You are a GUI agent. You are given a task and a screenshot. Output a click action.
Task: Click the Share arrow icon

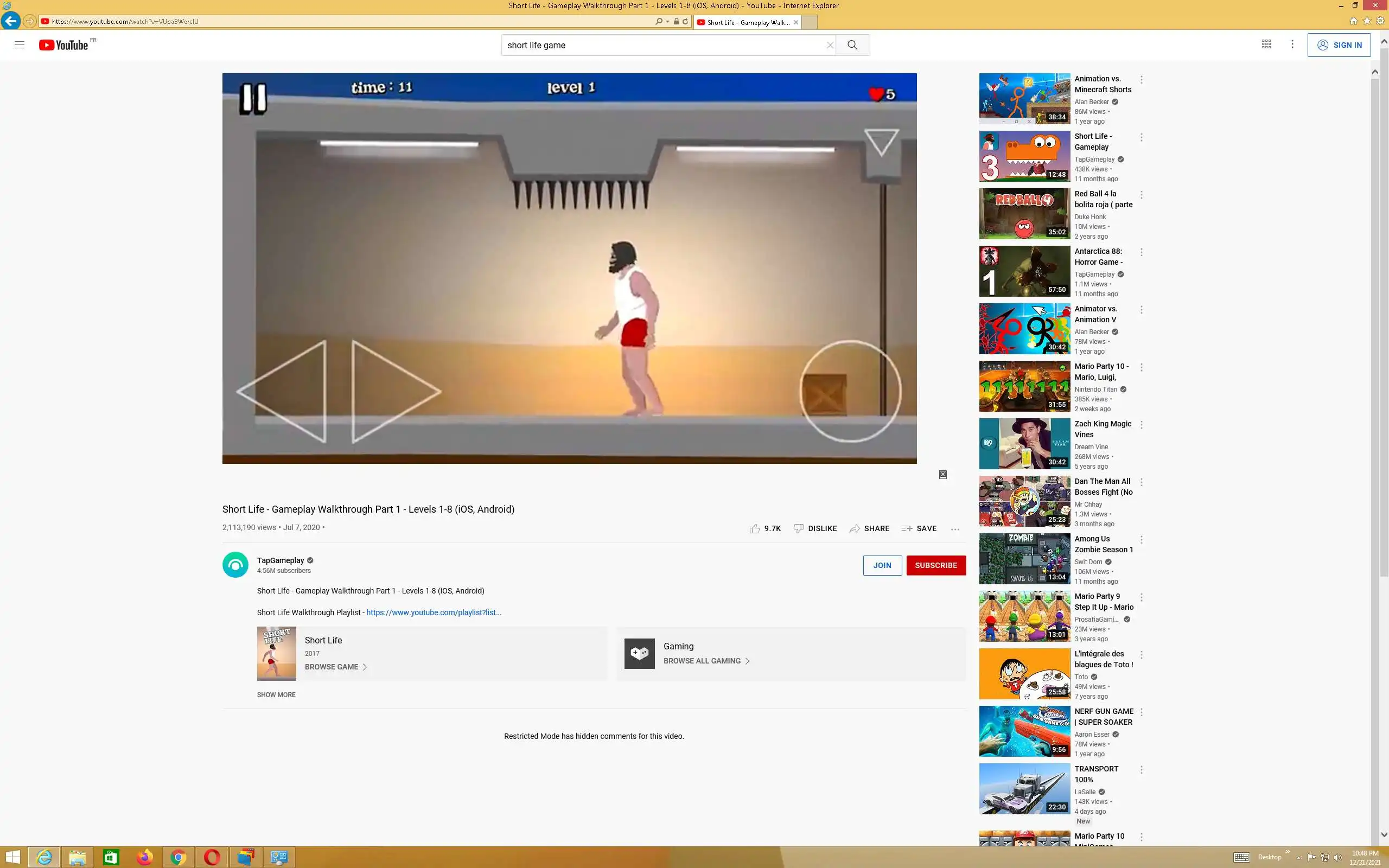[855, 528]
